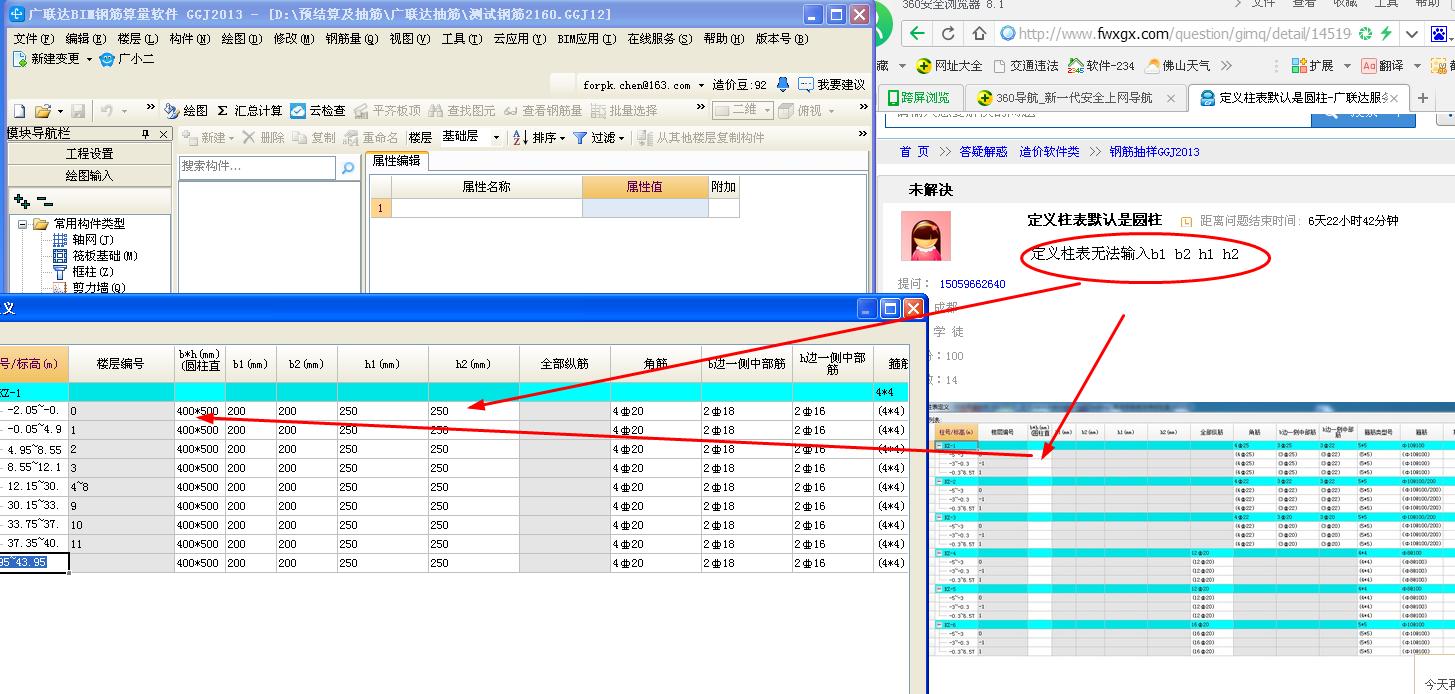Screen dimensions: 1455x694
Task: Collapse the 常用构件类型 tree folder
Action: tap(23, 224)
